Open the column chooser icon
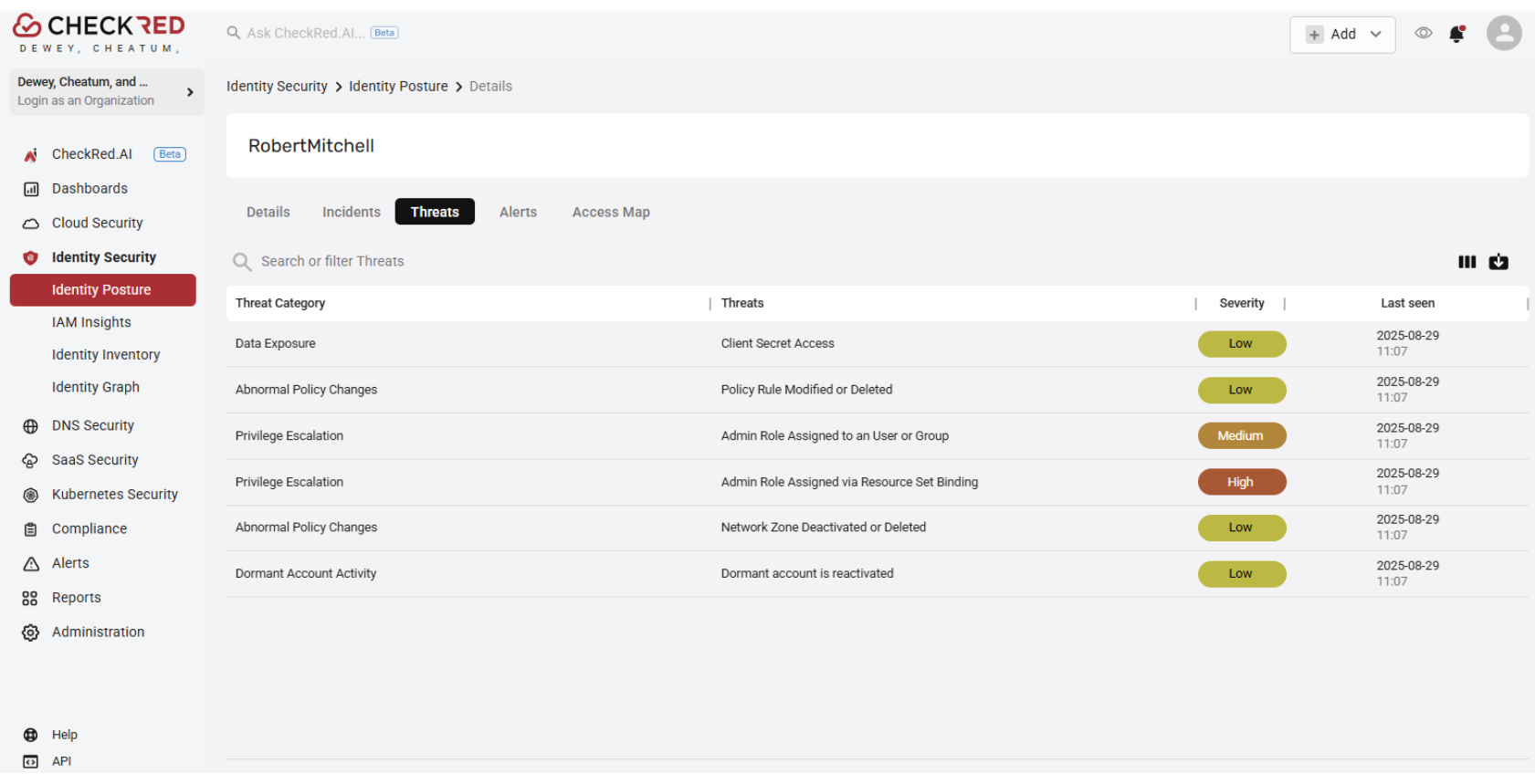Image resolution: width=1535 pixels, height=784 pixels. pos(1467,262)
